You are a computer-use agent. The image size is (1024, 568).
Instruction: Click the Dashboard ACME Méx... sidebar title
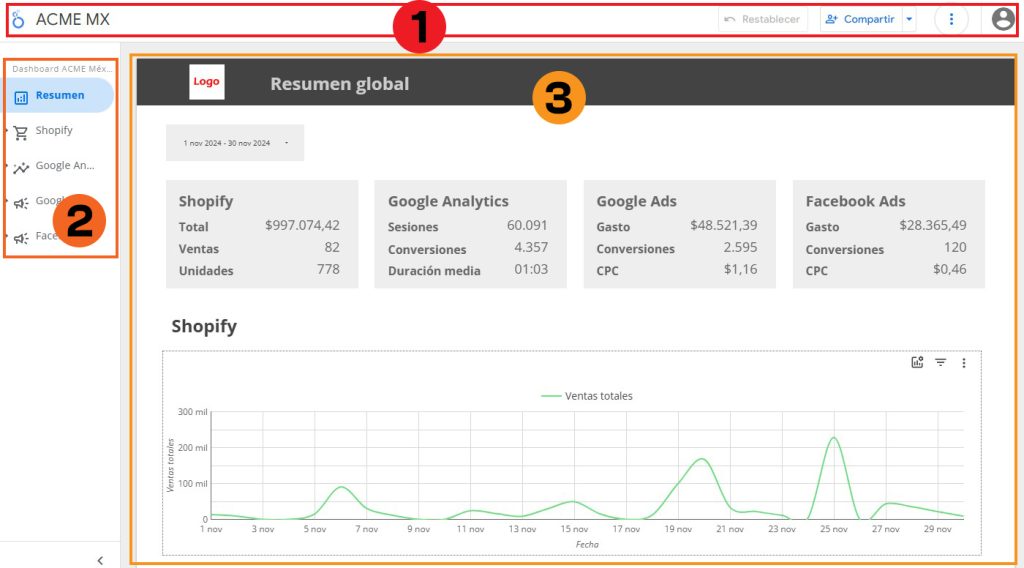[x=62, y=69]
